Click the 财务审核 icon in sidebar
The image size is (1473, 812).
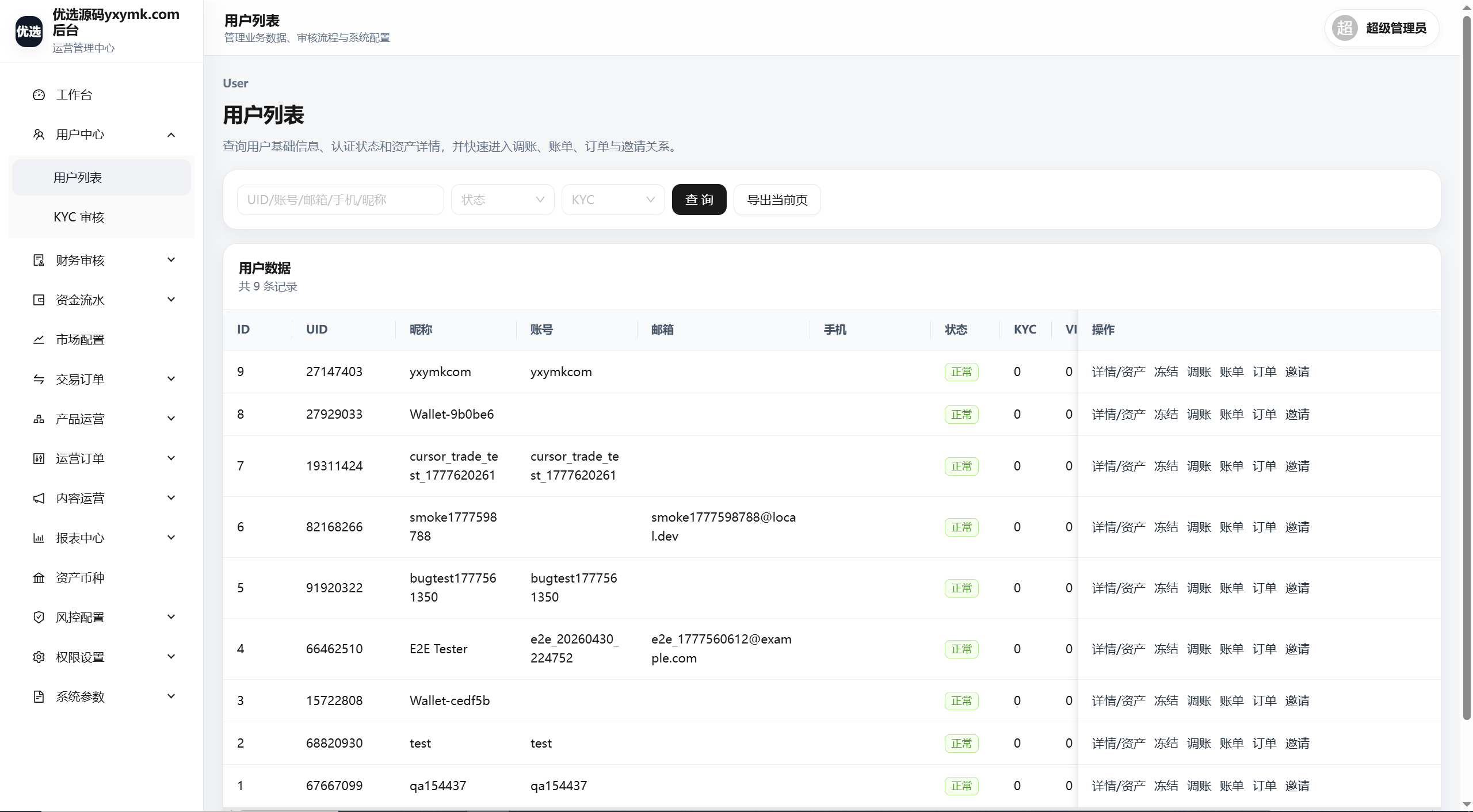coord(39,261)
